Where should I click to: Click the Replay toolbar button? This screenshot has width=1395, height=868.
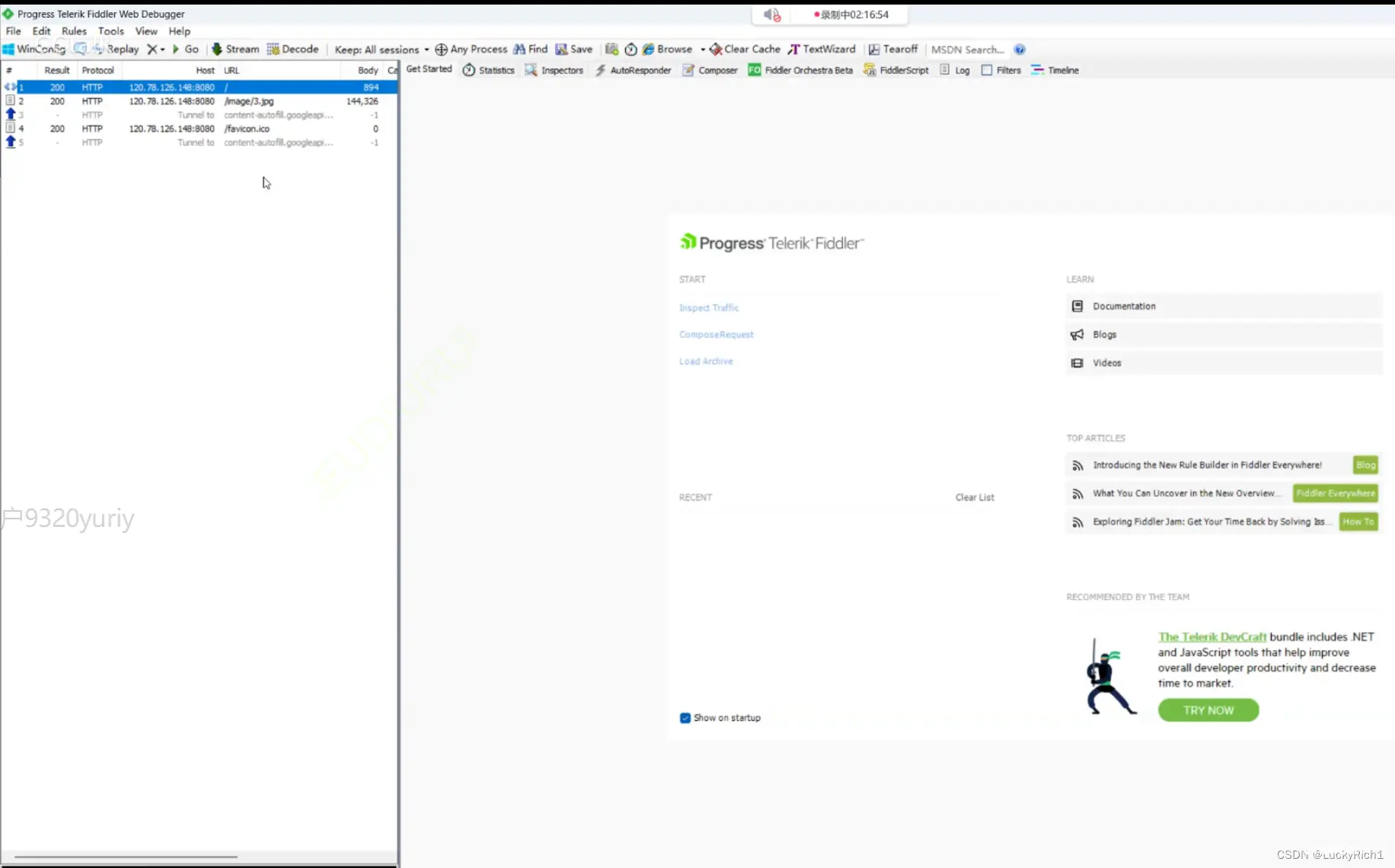click(117, 49)
